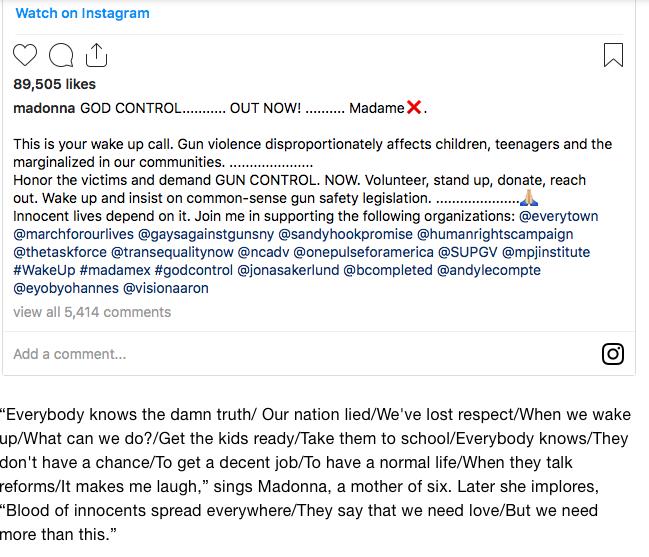Save the post with the bookmark icon
649x557 pixels.
(613, 55)
